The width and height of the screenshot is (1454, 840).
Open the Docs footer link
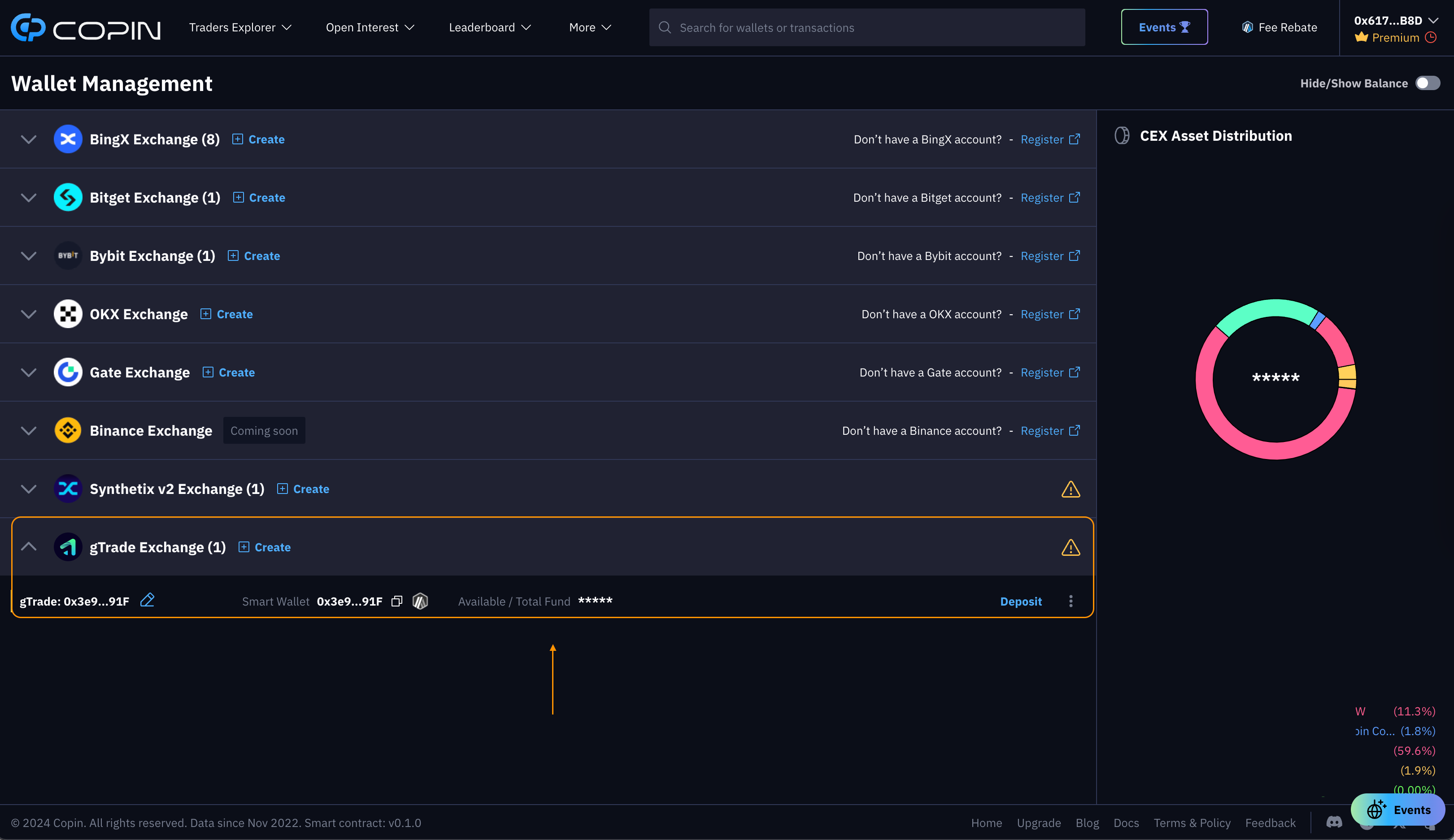(1126, 823)
